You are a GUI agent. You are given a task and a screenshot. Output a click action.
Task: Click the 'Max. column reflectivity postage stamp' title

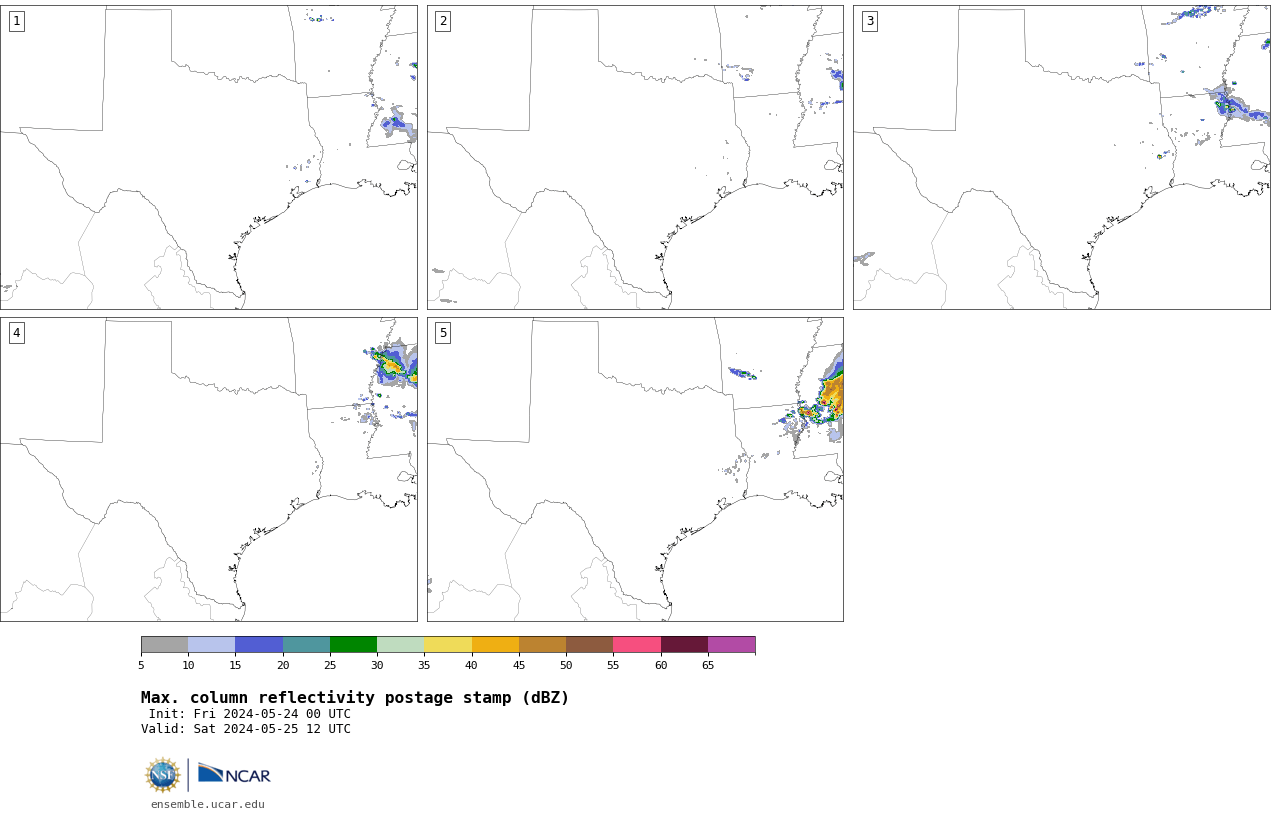pos(355,698)
